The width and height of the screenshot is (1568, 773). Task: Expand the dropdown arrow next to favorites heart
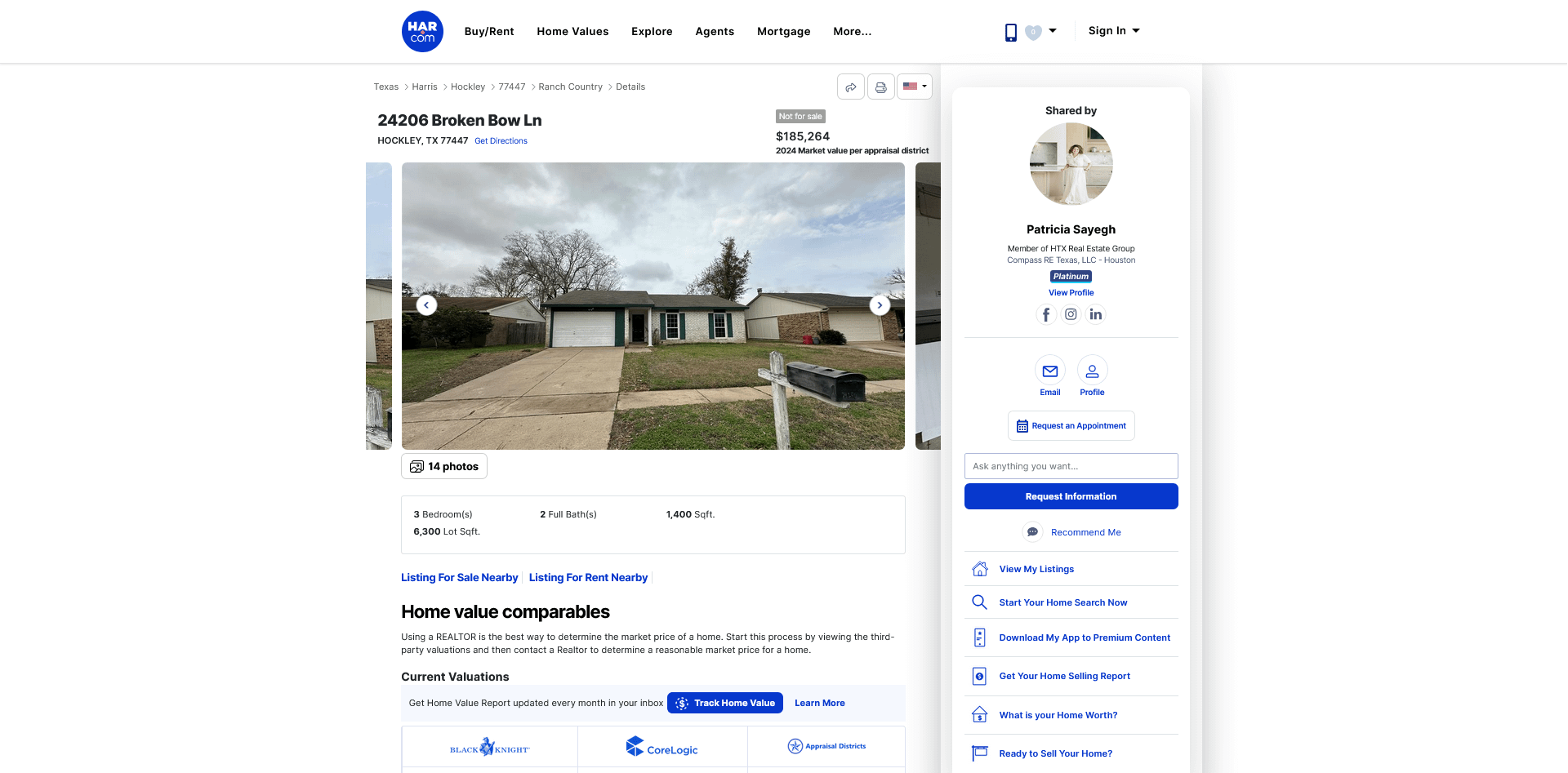[1053, 31]
